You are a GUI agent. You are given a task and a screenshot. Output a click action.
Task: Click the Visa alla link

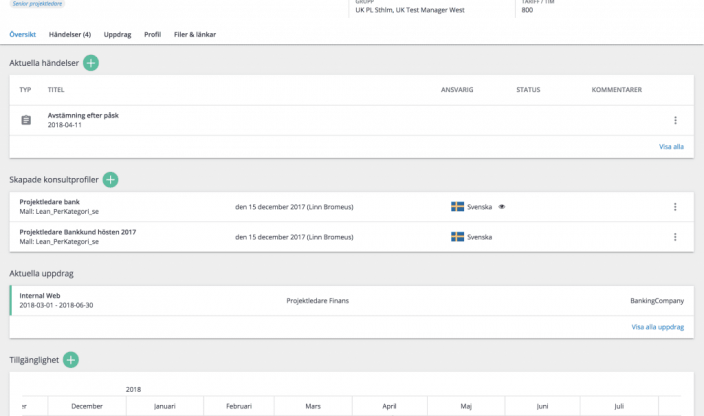671,146
